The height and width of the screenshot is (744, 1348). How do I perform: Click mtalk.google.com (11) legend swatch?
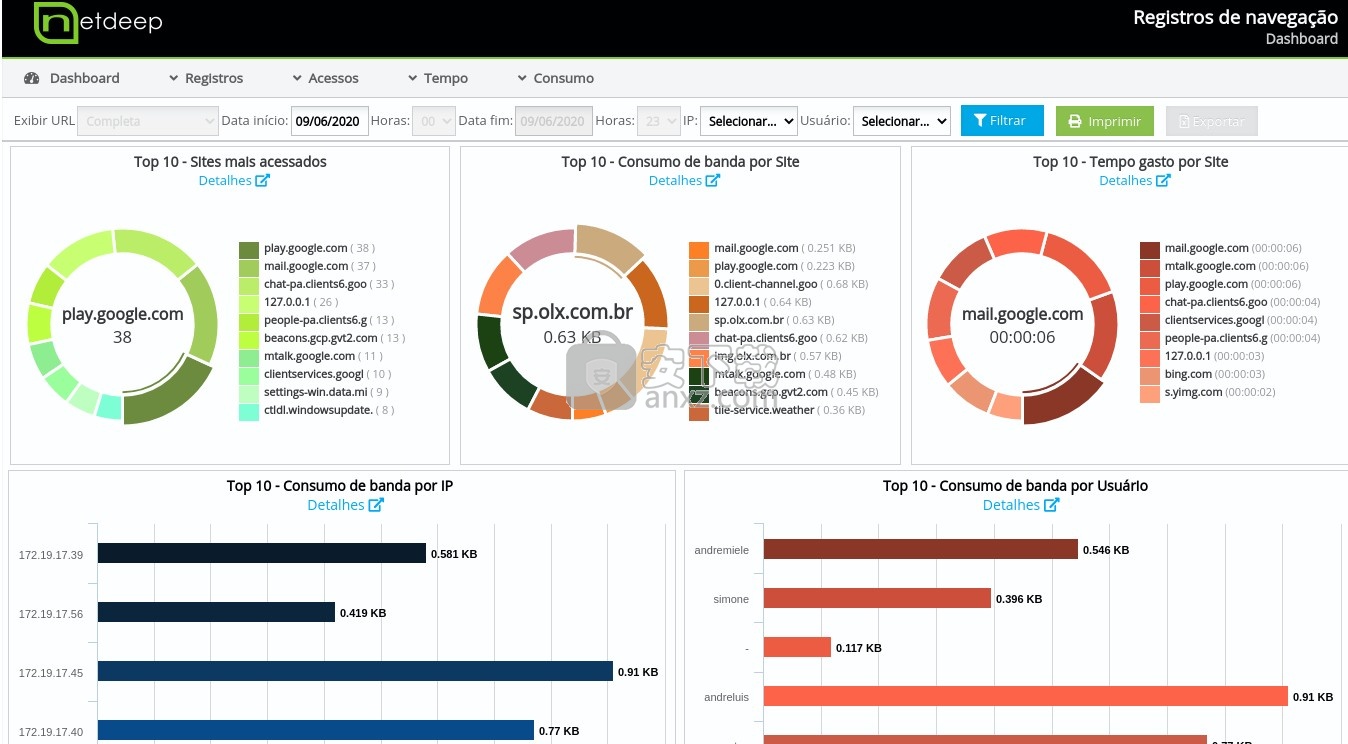pyautogui.click(x=249, y=357)
